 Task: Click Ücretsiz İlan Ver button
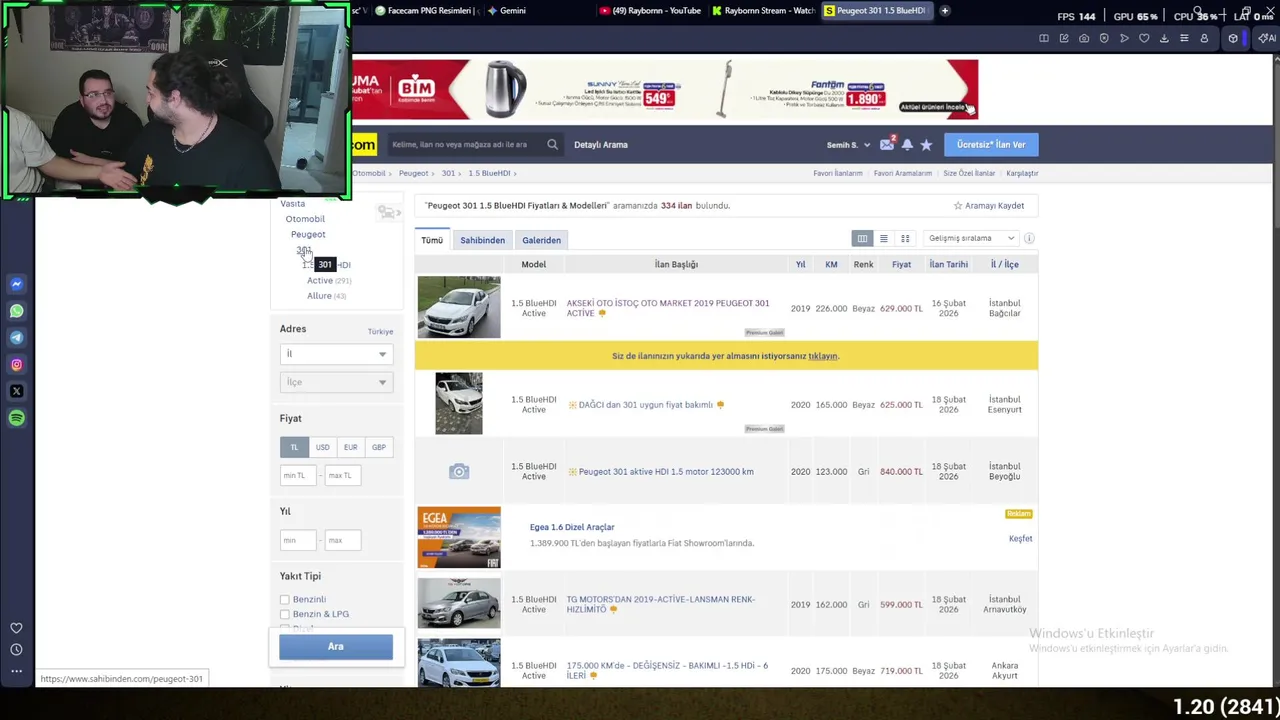(991, 145)
